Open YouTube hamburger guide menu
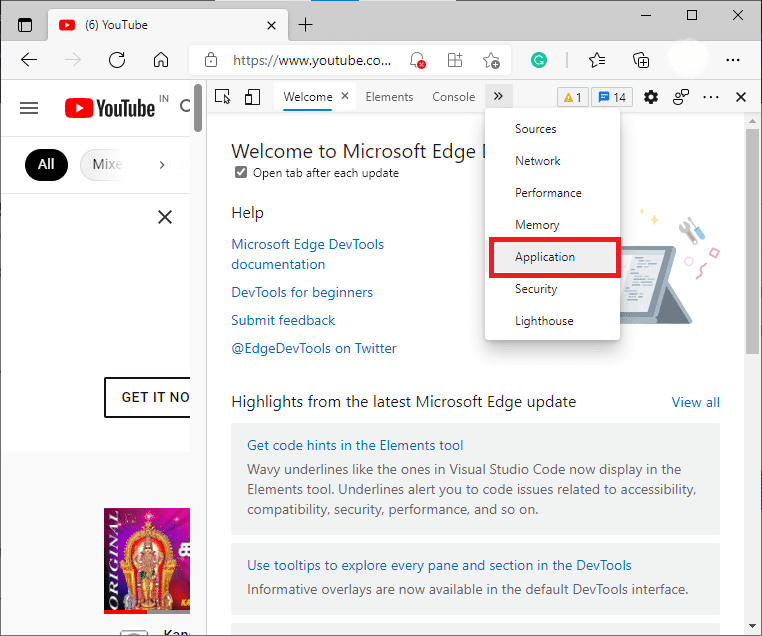Image resolution: width=762 pixels, height=636 pixels. click(29, 107)
